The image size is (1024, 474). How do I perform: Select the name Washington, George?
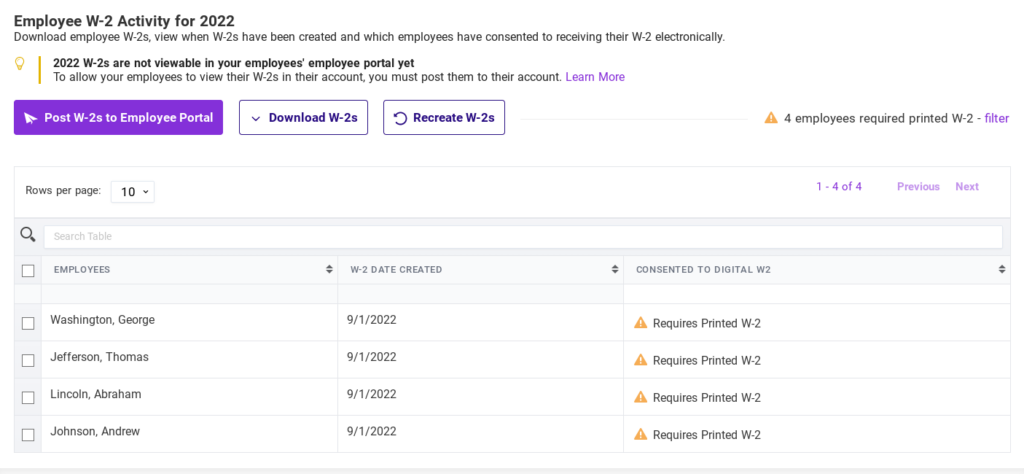(x=103, y=320)
